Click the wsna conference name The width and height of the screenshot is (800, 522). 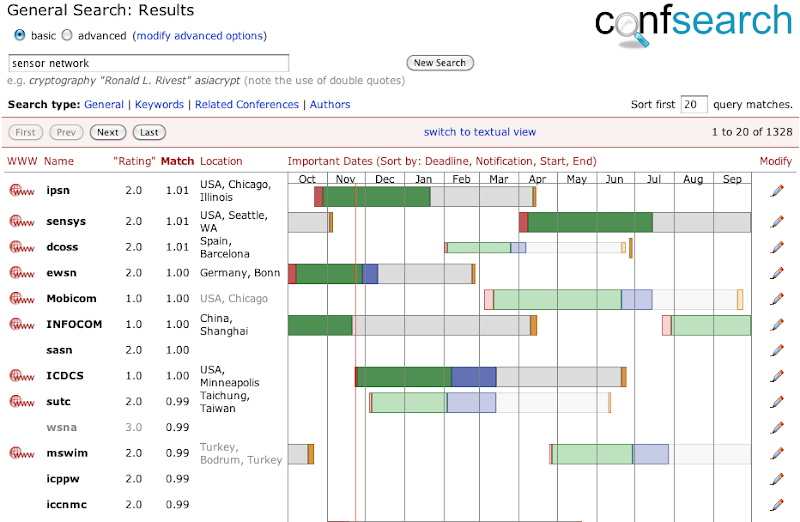pyautogui.click(x=62, y=428)
